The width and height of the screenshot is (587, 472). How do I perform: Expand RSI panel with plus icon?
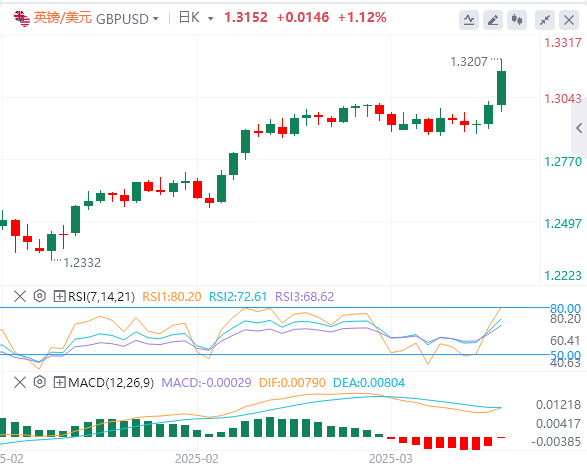(x=59, y=296)
